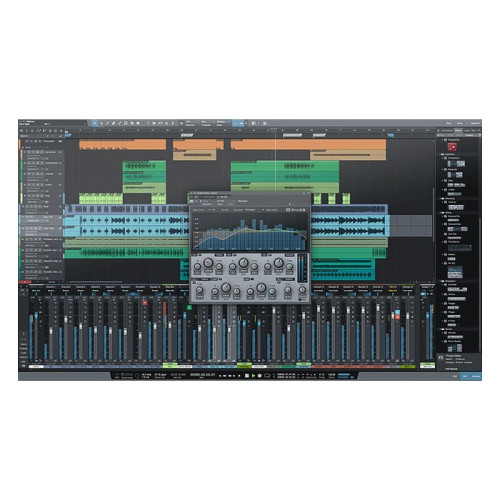
Task: Select the Paint tool
Action: click(119, 123)
